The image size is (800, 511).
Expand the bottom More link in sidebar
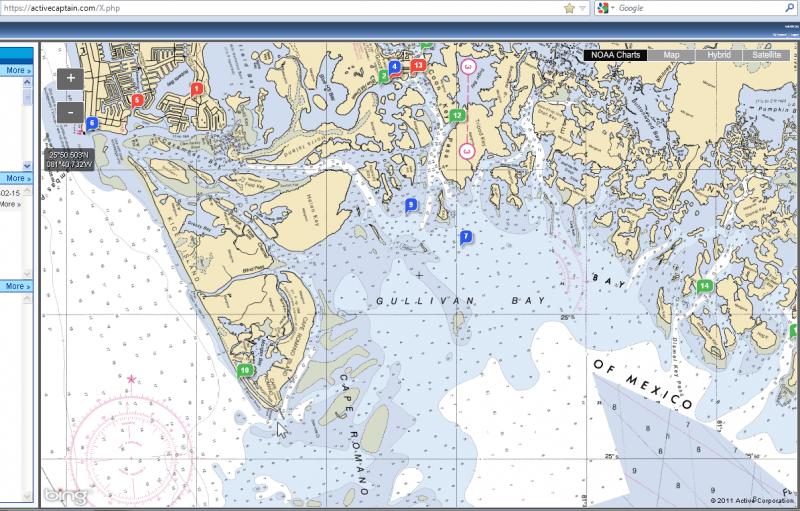(17, 286)
